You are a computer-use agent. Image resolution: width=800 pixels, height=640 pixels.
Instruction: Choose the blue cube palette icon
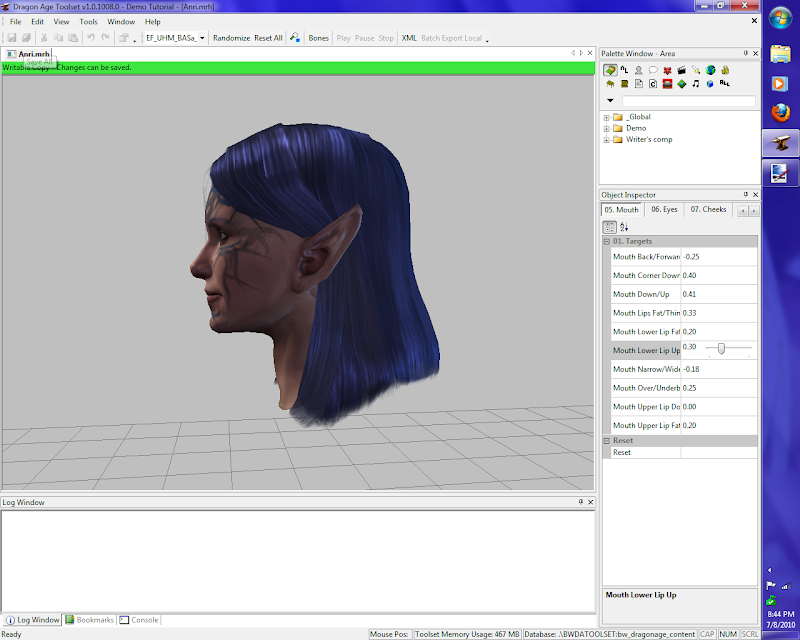(x=710, y=84)
